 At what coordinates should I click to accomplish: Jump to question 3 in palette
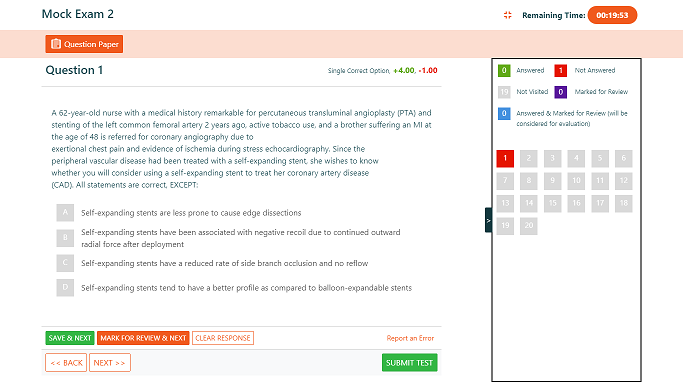coord(552,158)
